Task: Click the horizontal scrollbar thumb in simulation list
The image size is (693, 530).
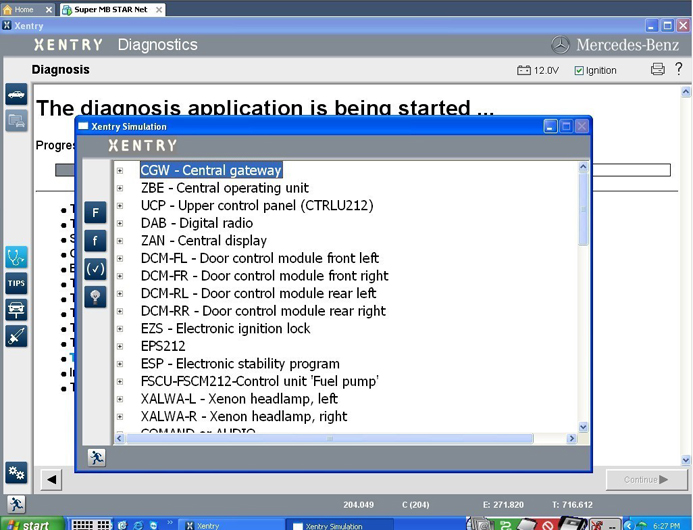Action: coord(330,438)
